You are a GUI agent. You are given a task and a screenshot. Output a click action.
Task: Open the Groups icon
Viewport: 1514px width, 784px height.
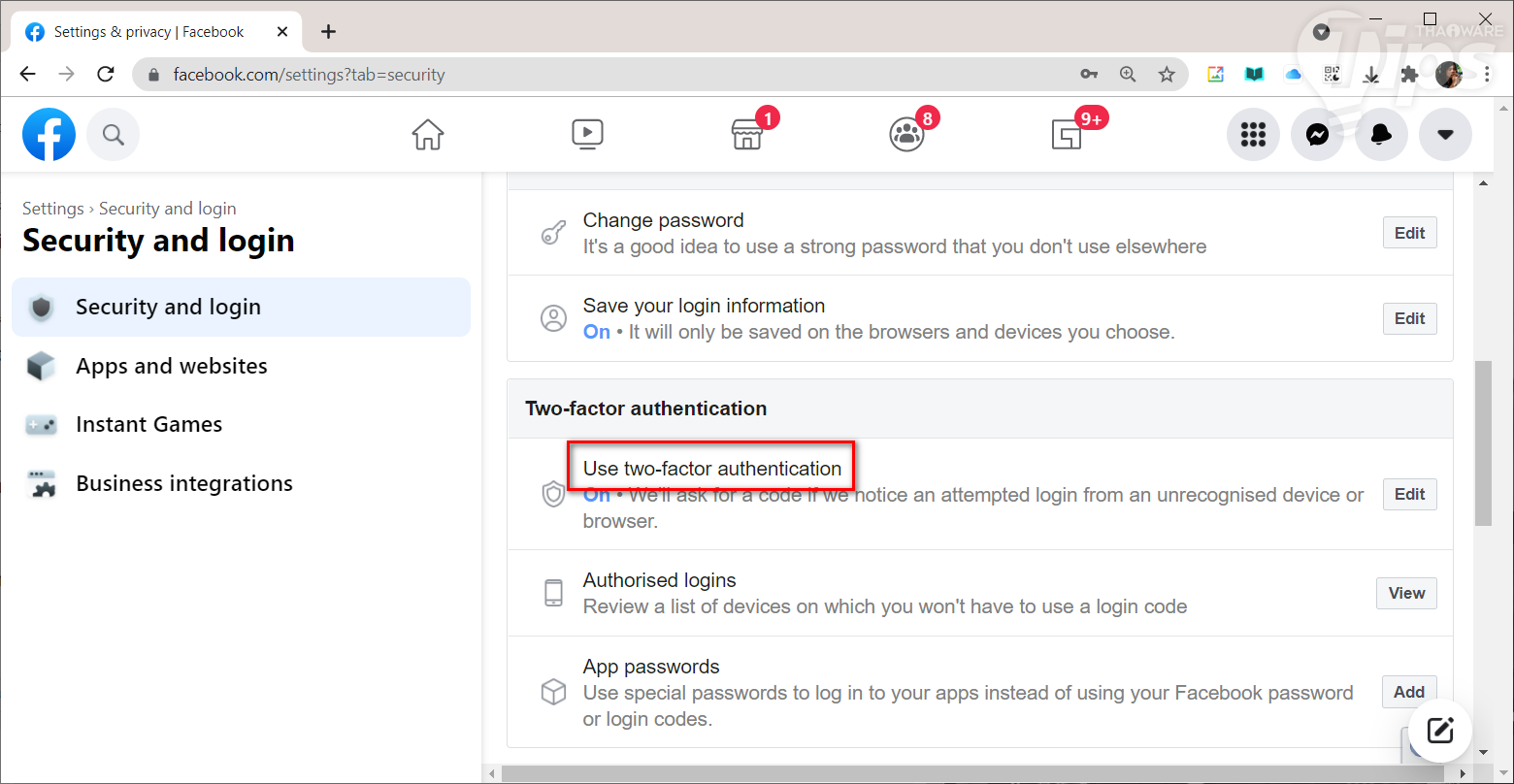pyautogui.click(x=906, y=135)
